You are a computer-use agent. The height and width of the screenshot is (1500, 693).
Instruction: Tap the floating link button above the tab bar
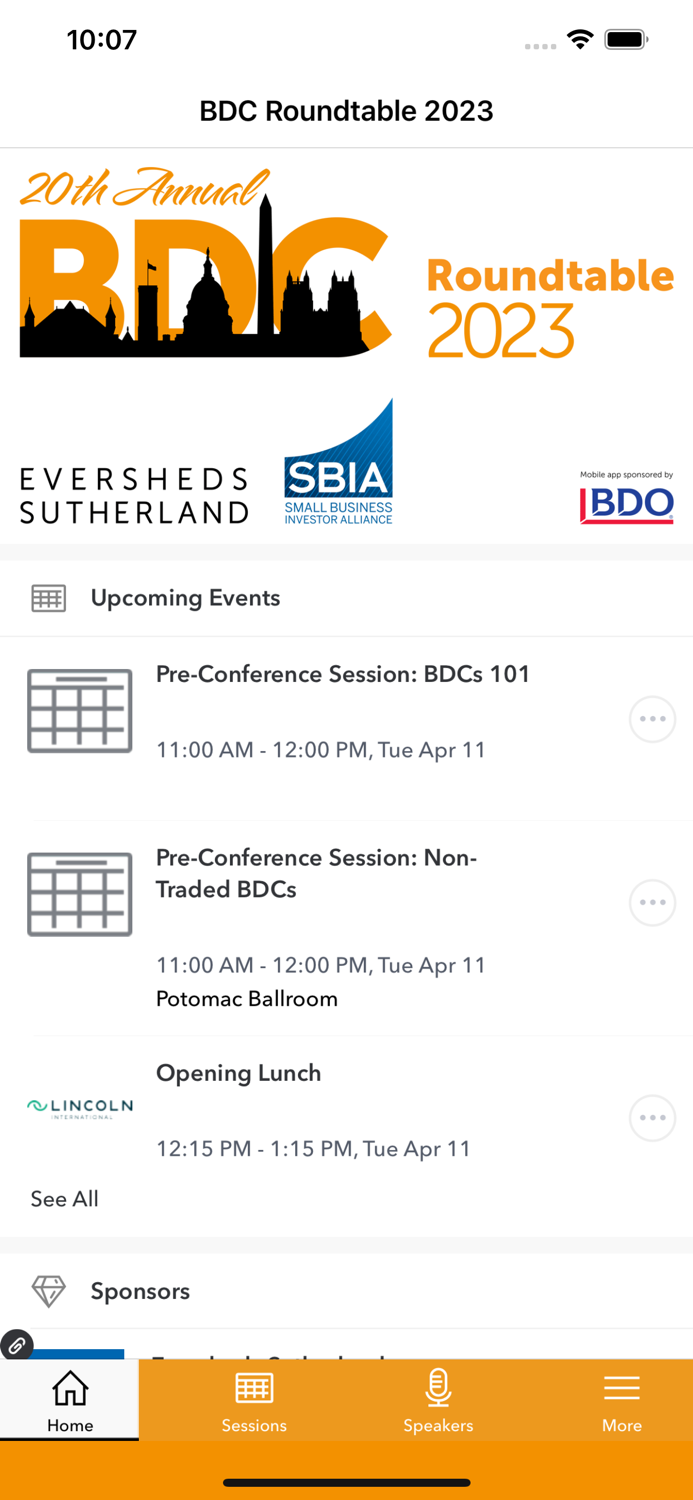tap(17, 1345)
